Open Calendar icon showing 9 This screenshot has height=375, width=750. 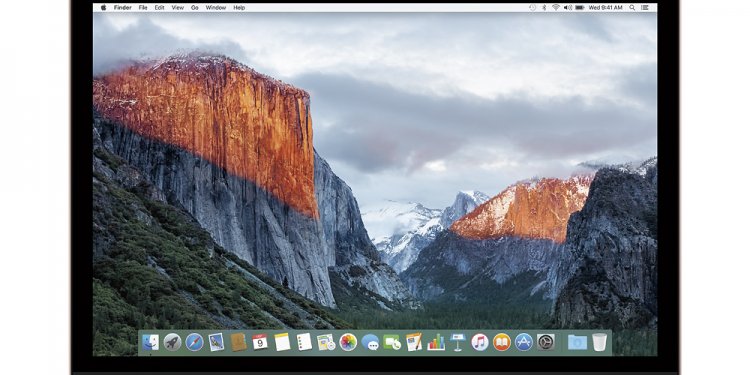click(x=260, y=342)
